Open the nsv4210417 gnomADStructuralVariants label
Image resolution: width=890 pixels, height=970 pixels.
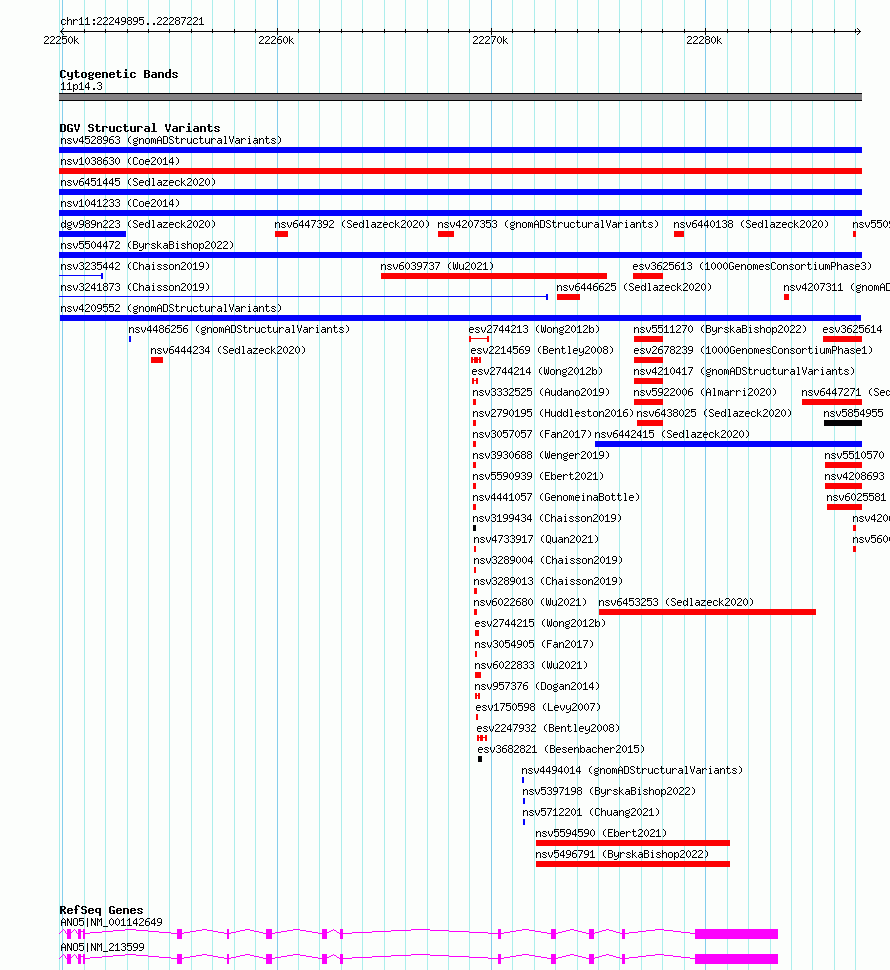pyautogui.click(x=744, y=372)
